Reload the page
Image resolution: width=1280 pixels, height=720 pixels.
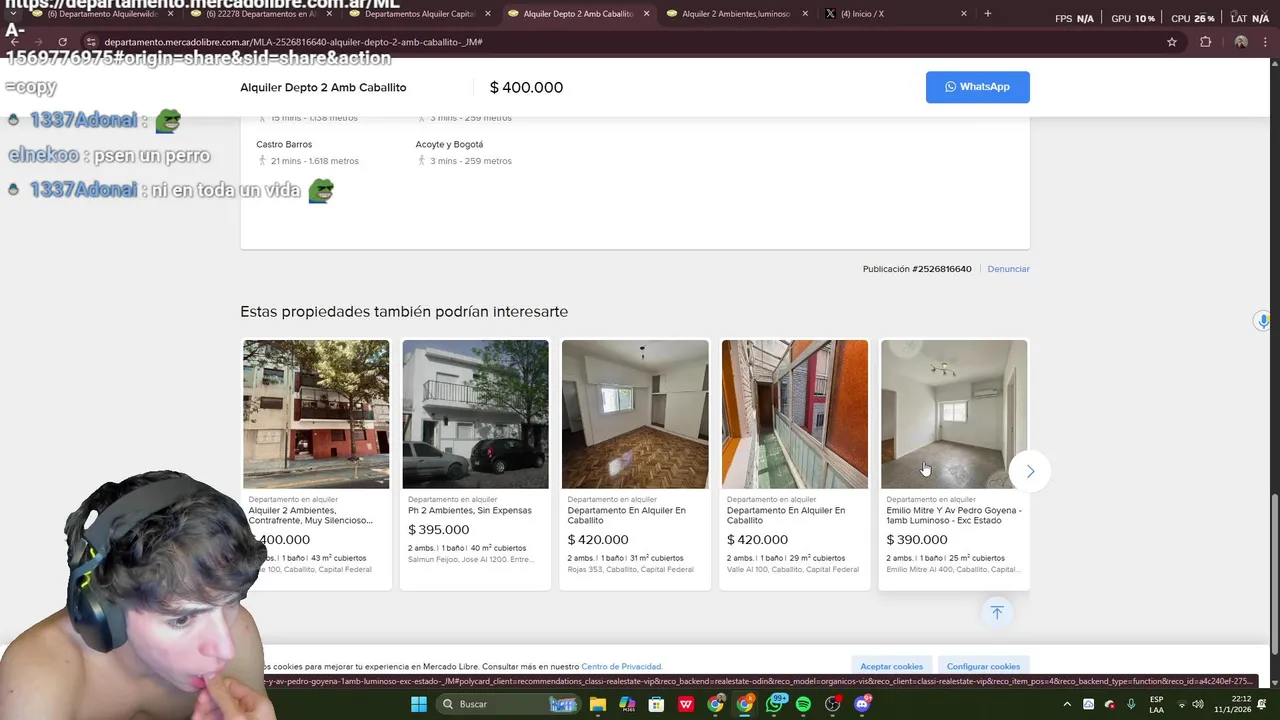62,42
